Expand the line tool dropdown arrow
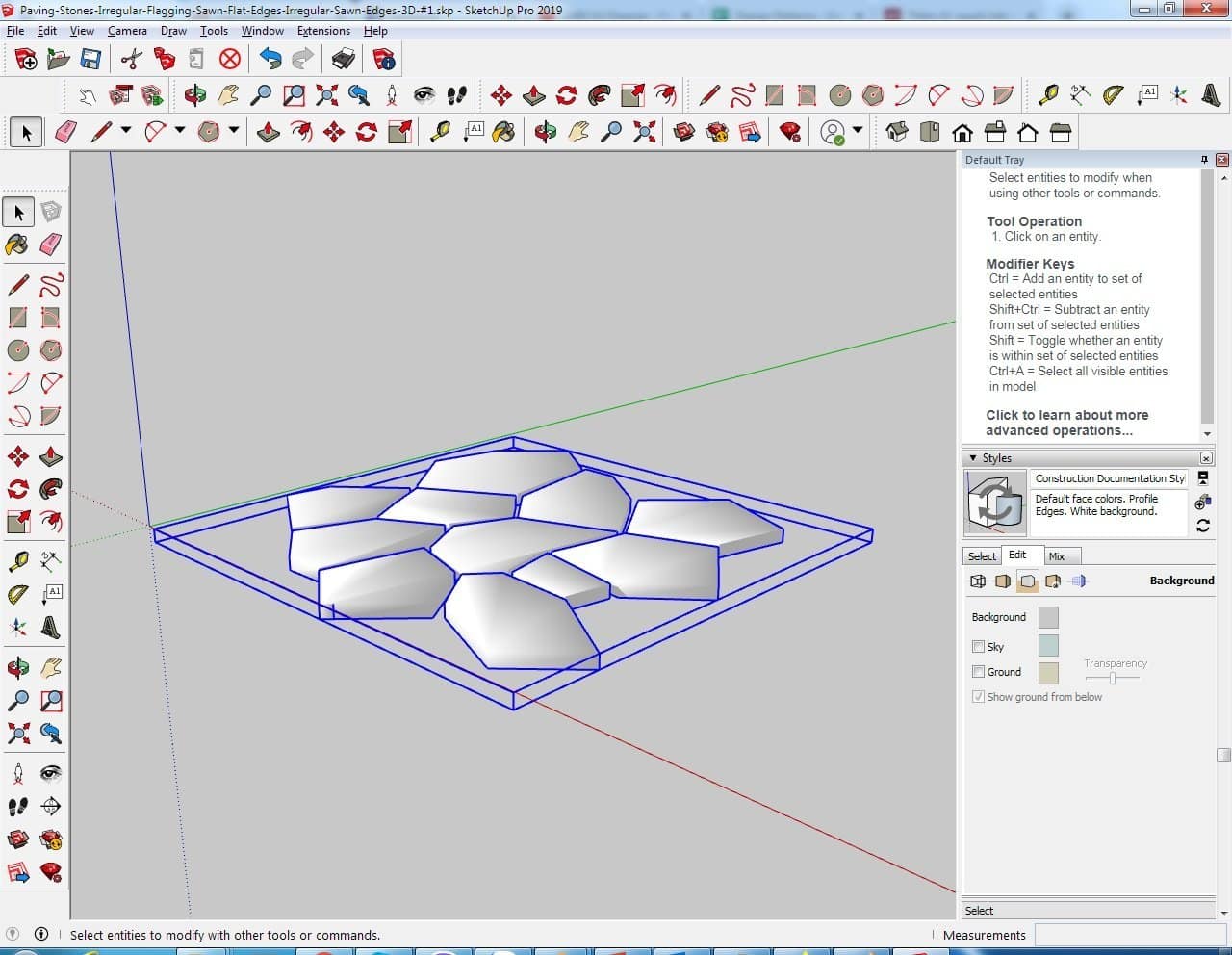 tap(126, 131)
